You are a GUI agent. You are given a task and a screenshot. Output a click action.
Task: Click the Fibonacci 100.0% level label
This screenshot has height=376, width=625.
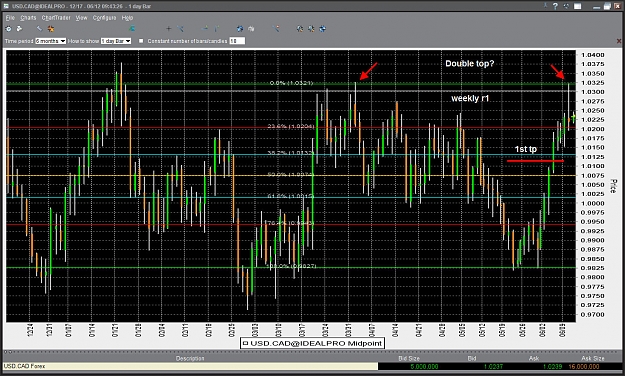point(291,266)
